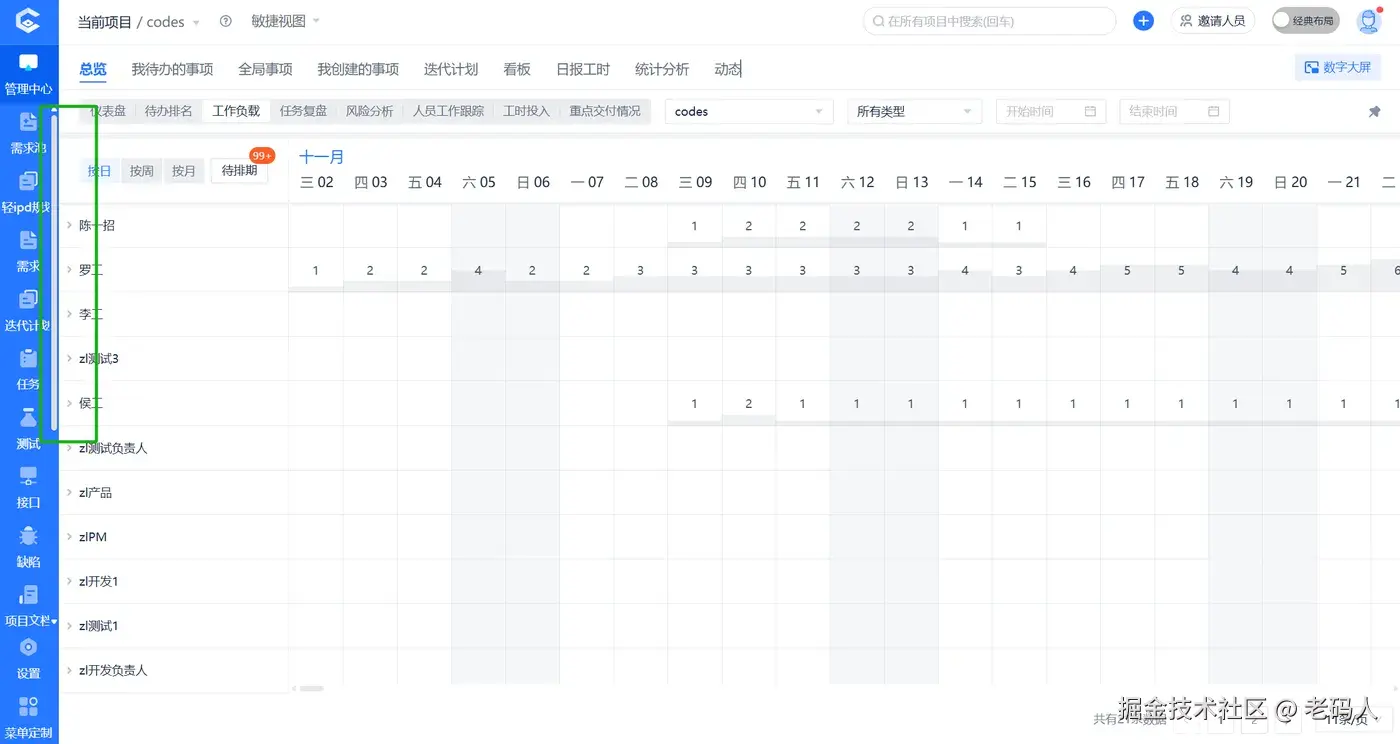This screenshot has height=744, width=1400.
Task: Select the 风险分析 sub-tab
Action: [x=369, y=111]
